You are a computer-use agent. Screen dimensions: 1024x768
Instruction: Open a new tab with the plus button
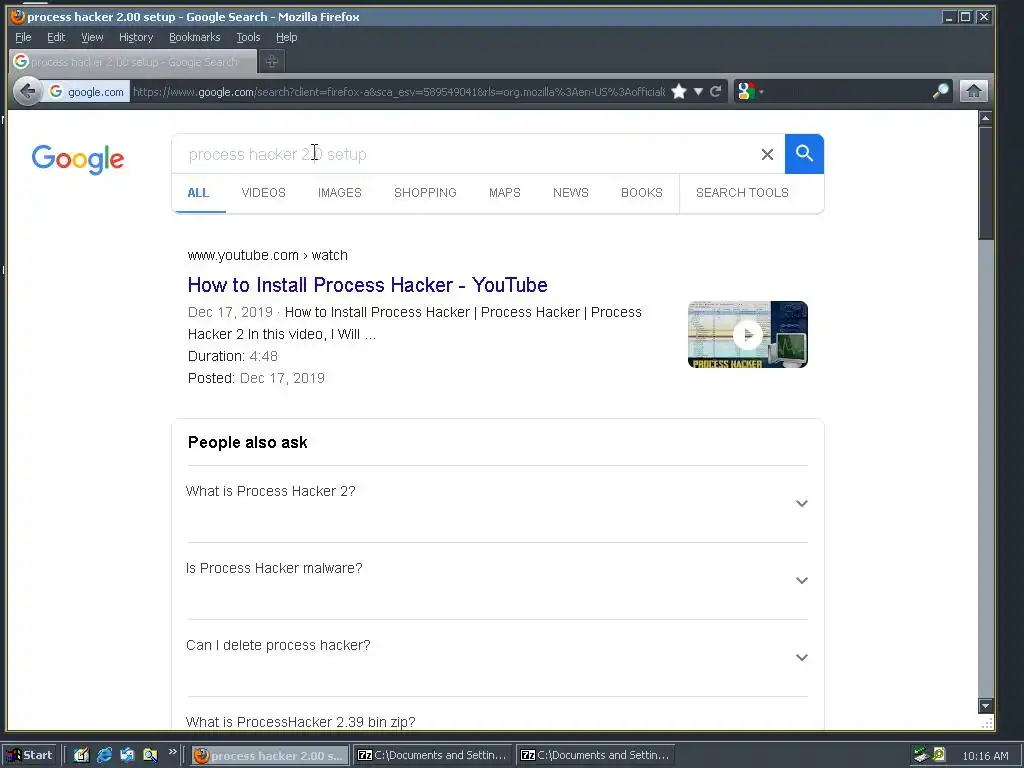coord(272,61)
